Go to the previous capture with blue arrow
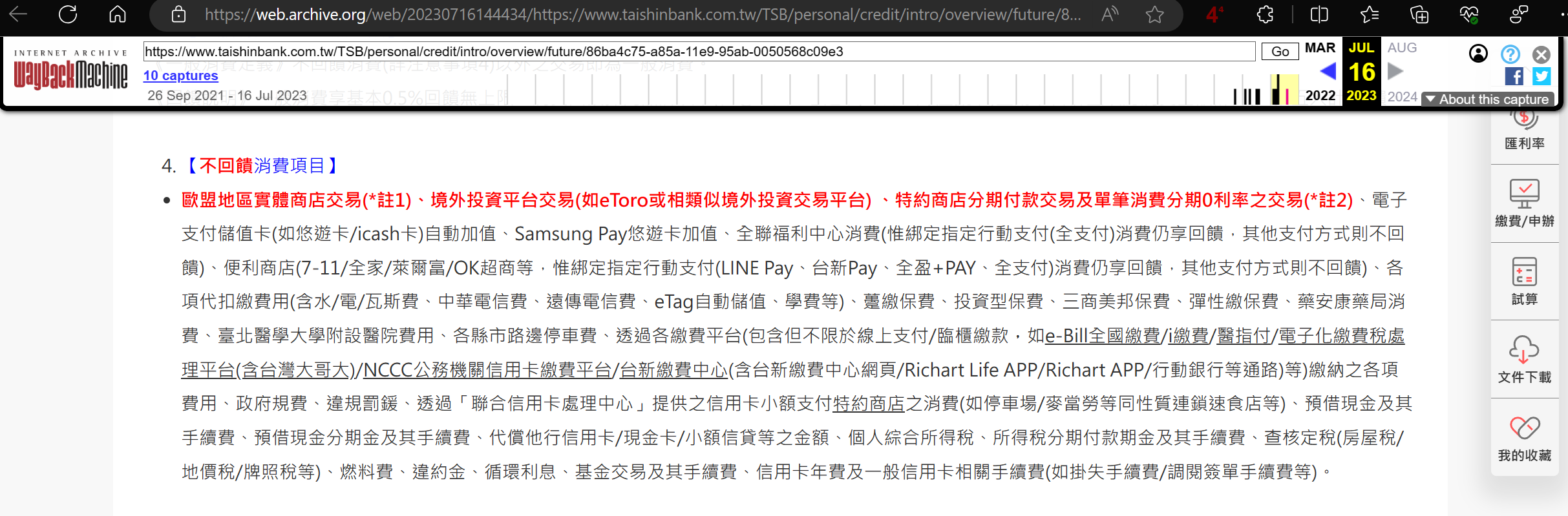 (1328, 71)
